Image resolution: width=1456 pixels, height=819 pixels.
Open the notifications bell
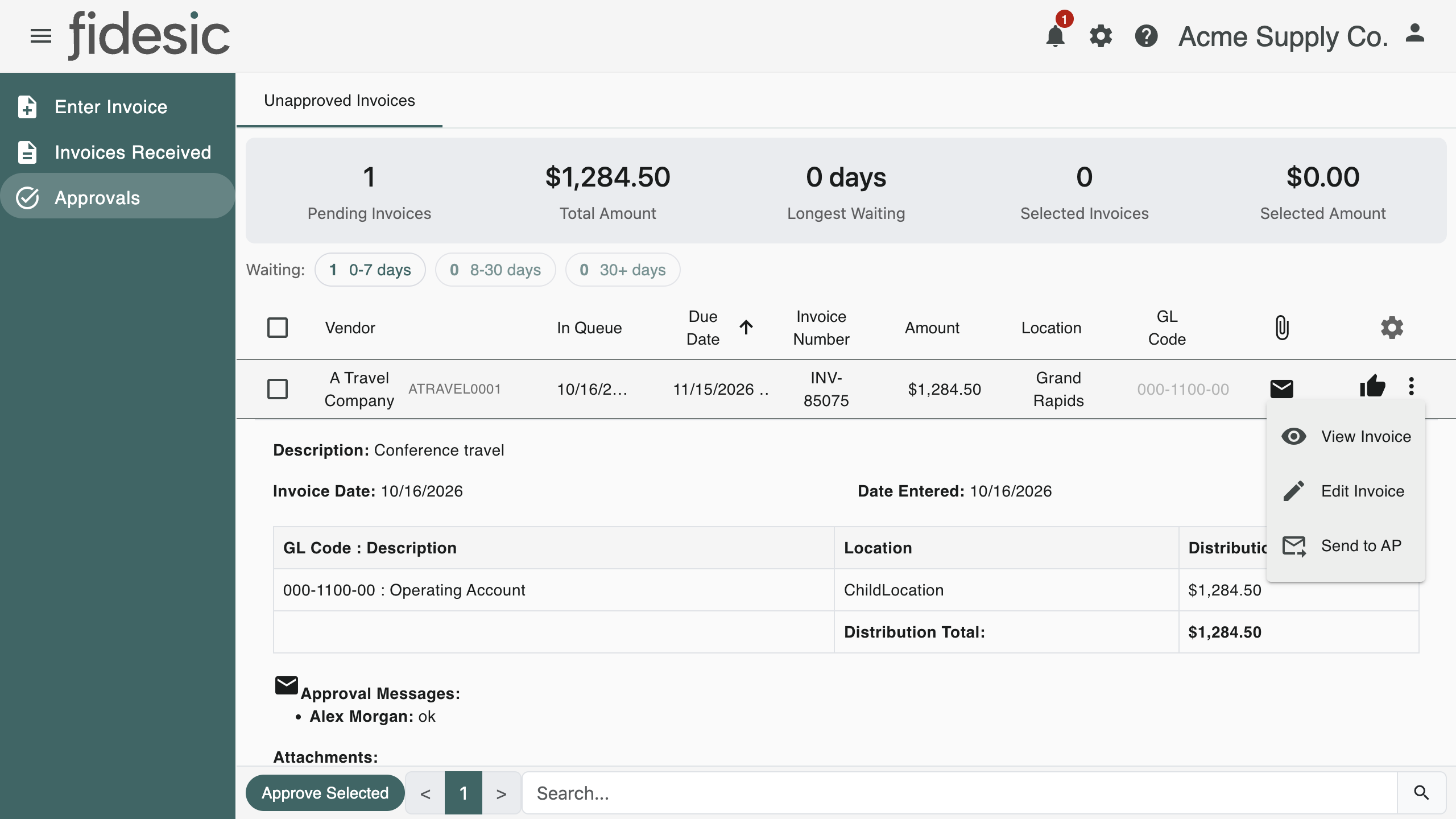pos(1055,36)
